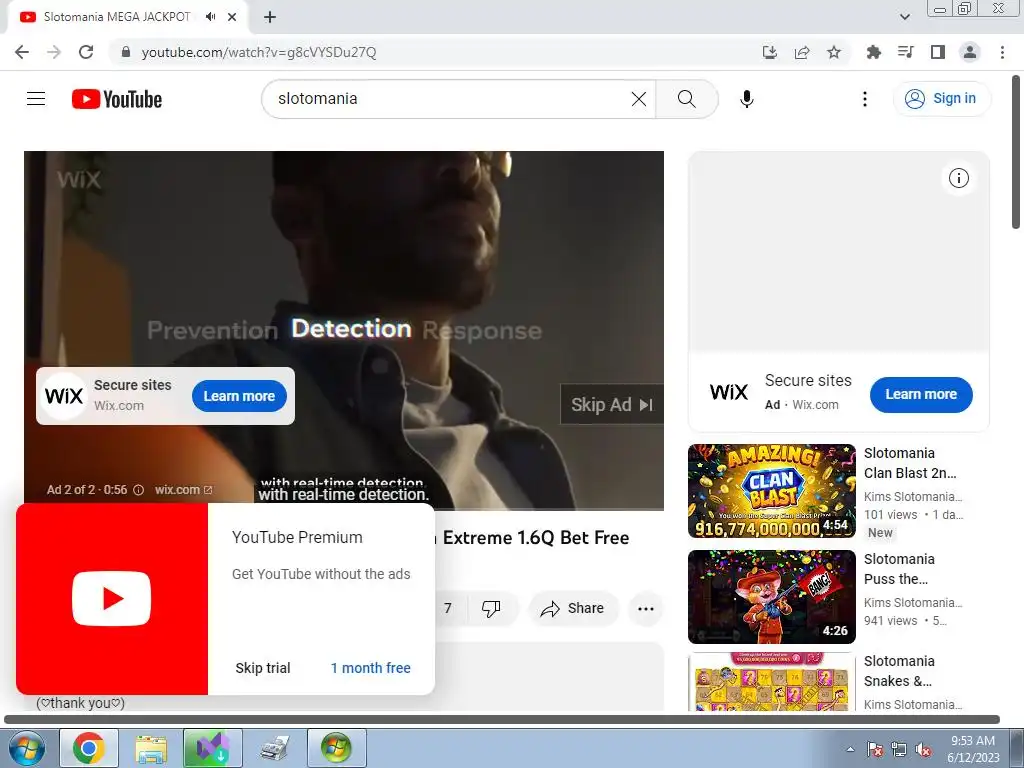Open Slotomania Puss the... title
1024x768 pixels.
(899, 569)
